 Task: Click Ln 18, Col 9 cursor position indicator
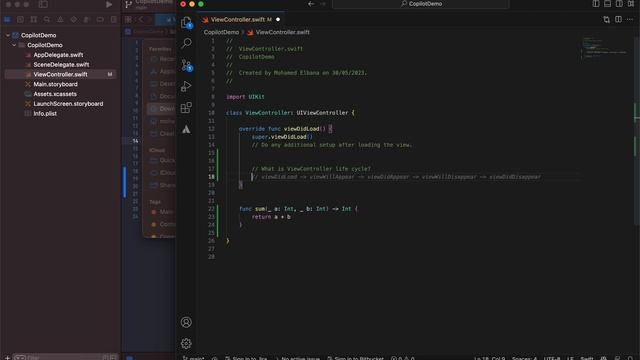tap(489, 358)
